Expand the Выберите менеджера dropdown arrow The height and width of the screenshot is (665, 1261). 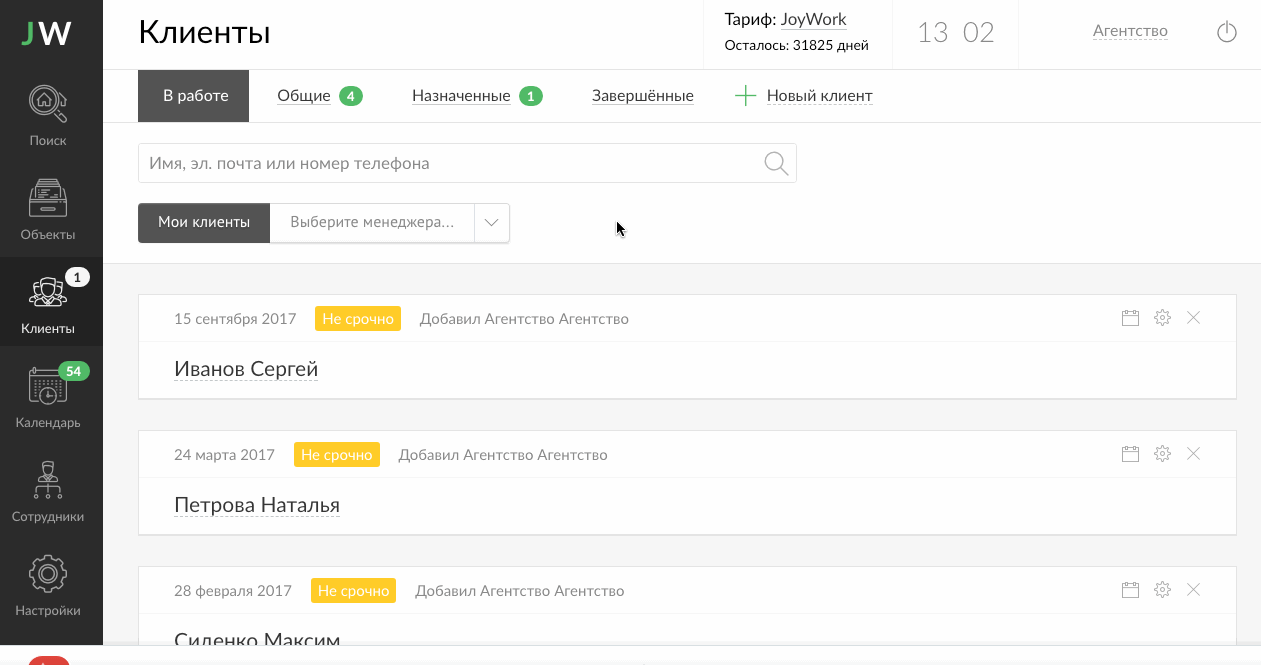click(x=491, y=223)
